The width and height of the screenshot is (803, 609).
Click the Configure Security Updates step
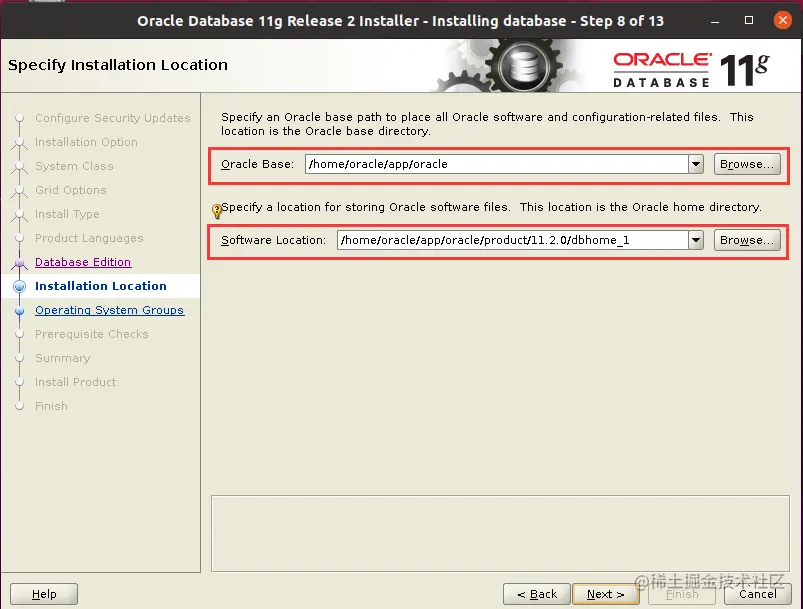point(113,118)
